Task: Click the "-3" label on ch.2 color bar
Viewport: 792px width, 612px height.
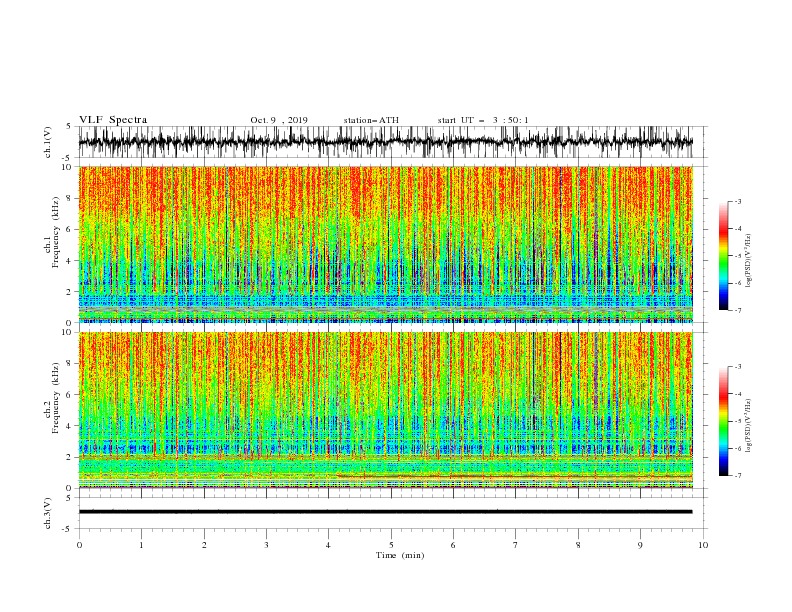Action: pyautogui.click(x=738, y=367)
